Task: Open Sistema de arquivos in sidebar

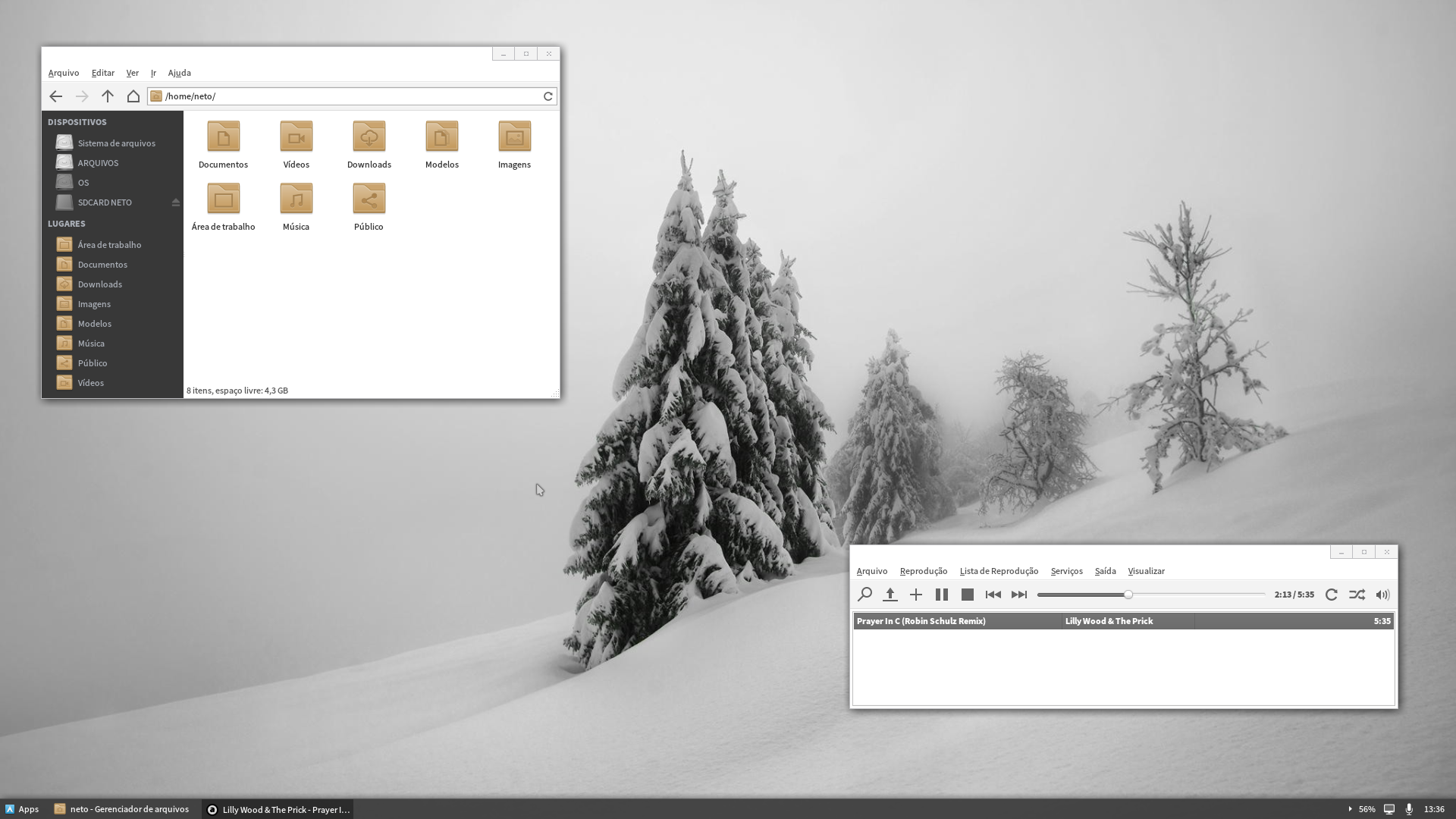Action: tap(112, 143)
